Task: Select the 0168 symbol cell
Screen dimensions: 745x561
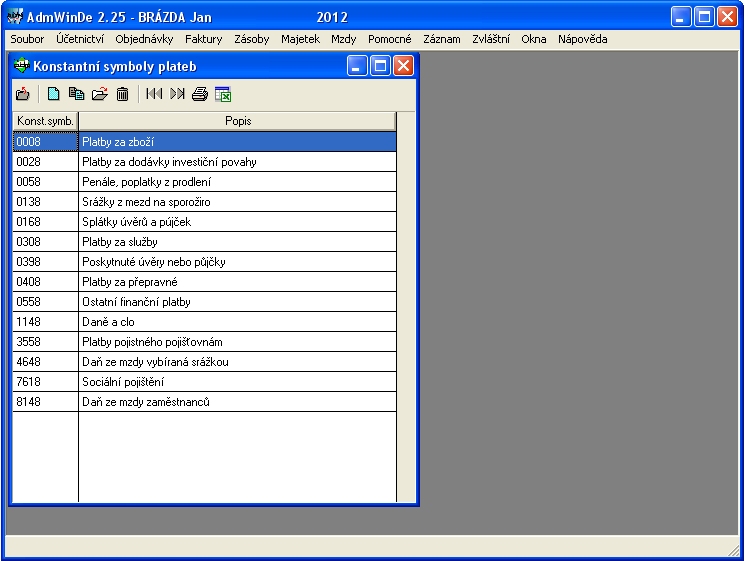Action: (x=45, y=221)
